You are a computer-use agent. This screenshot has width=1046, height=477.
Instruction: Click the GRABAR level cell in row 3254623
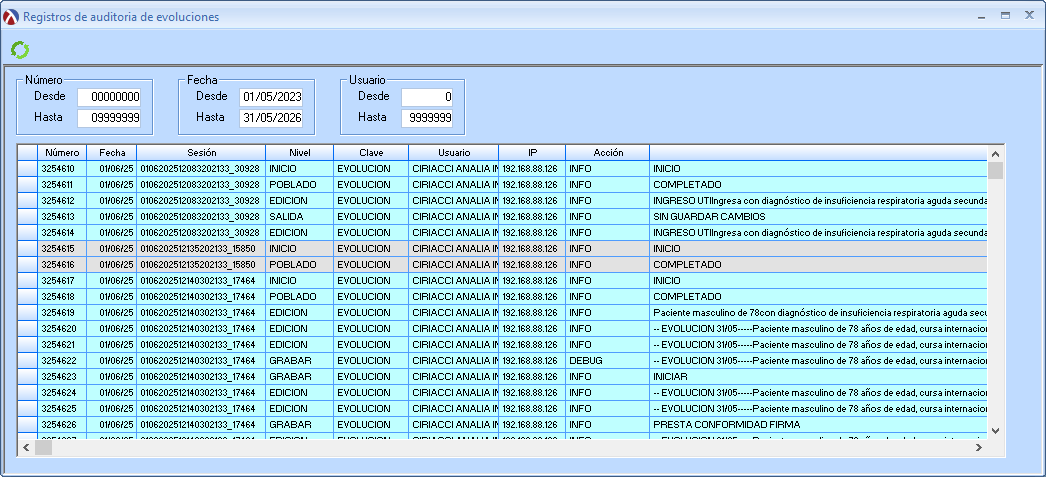[300, 377]
